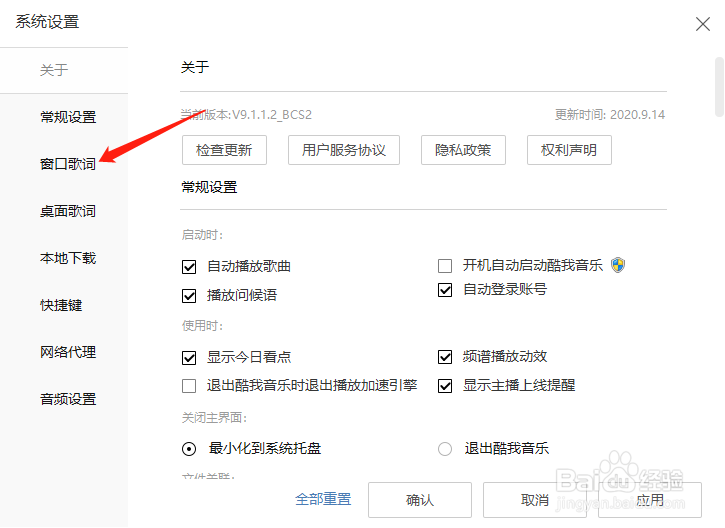The image size is (725, 528).
Task: Disable 频谱播放动效
Action: [x=445, y=357]
